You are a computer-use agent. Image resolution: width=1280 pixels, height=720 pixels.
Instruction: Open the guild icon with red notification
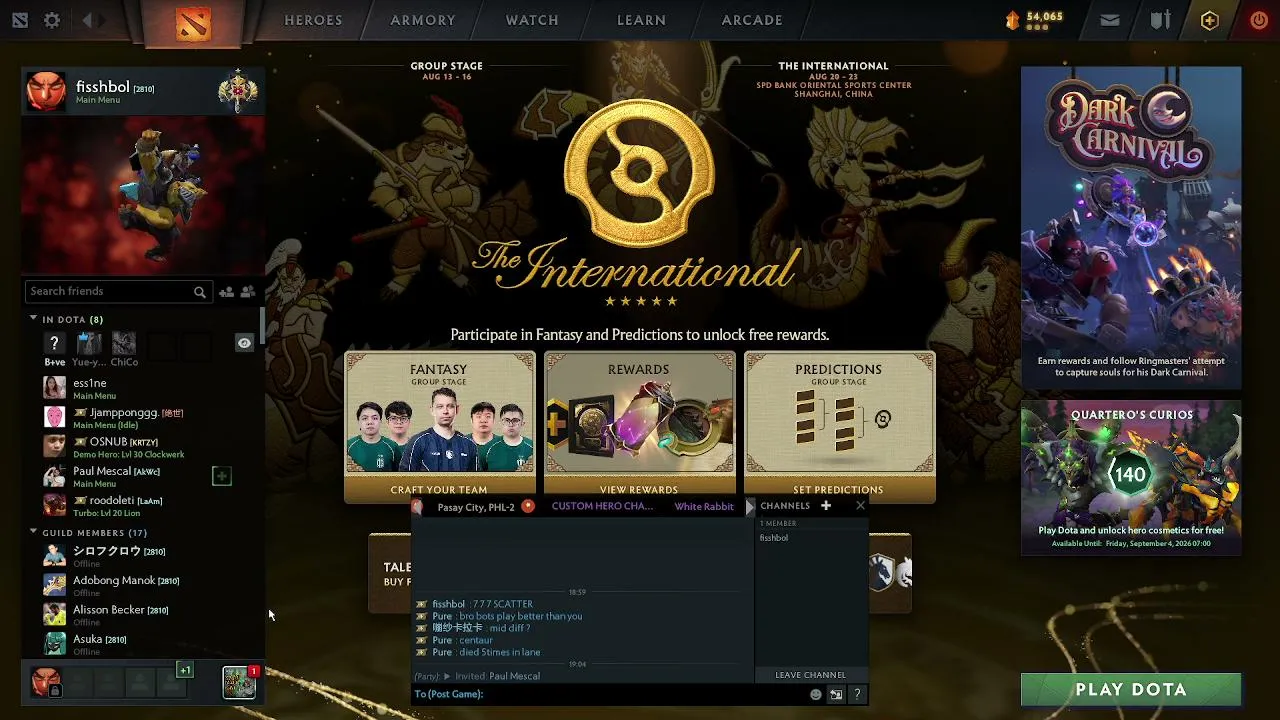coord(239,682)
